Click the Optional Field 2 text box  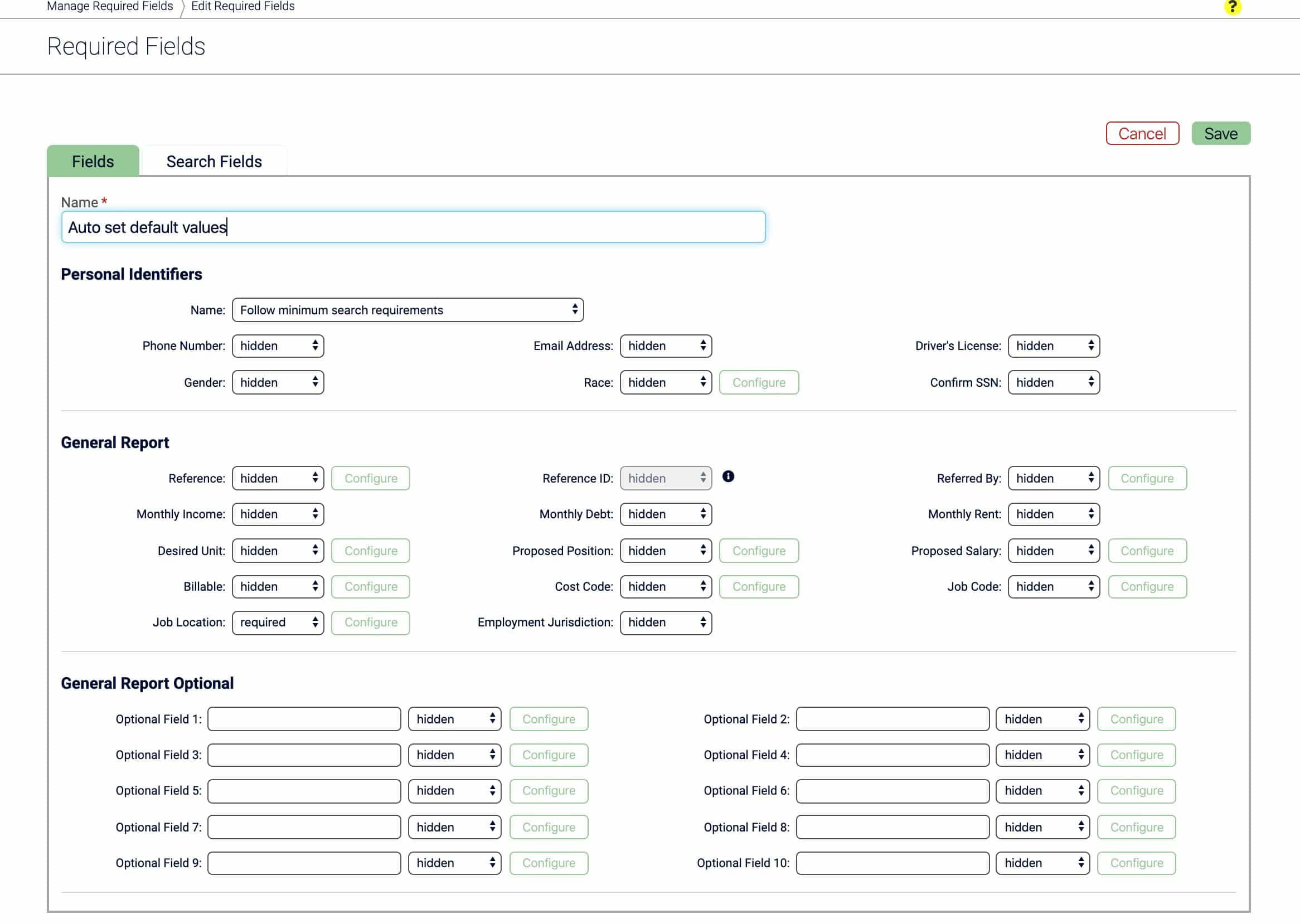[892, 718]
